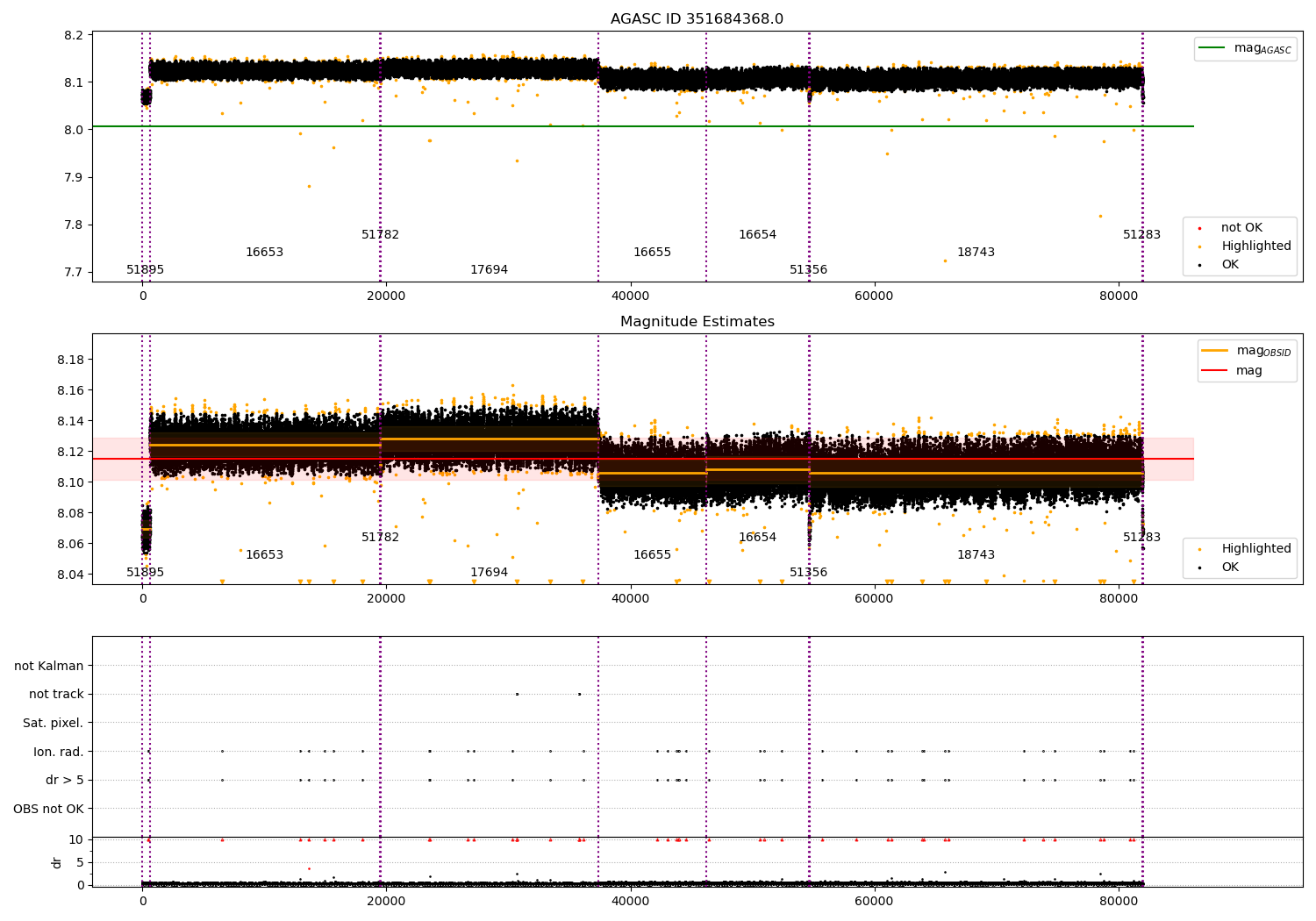This screenshot has width=1316, height=921.
Task: Click x-axis tick 20000 below the top panel
Action: [386, 296]
